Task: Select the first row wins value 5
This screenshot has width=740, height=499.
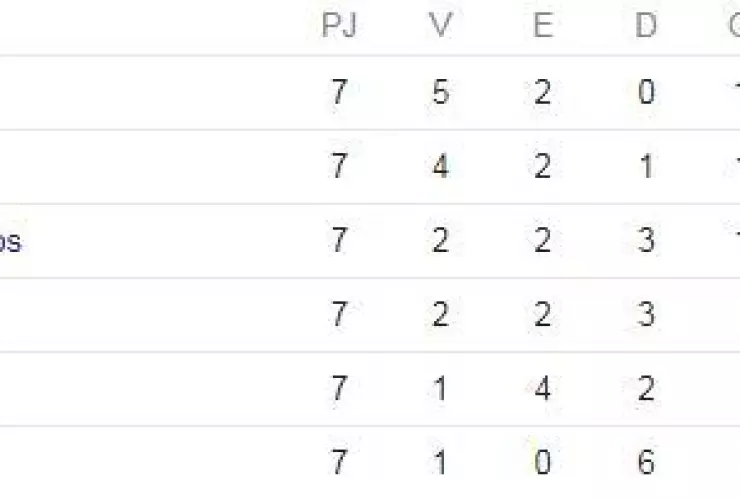Action: coord(440,93)
